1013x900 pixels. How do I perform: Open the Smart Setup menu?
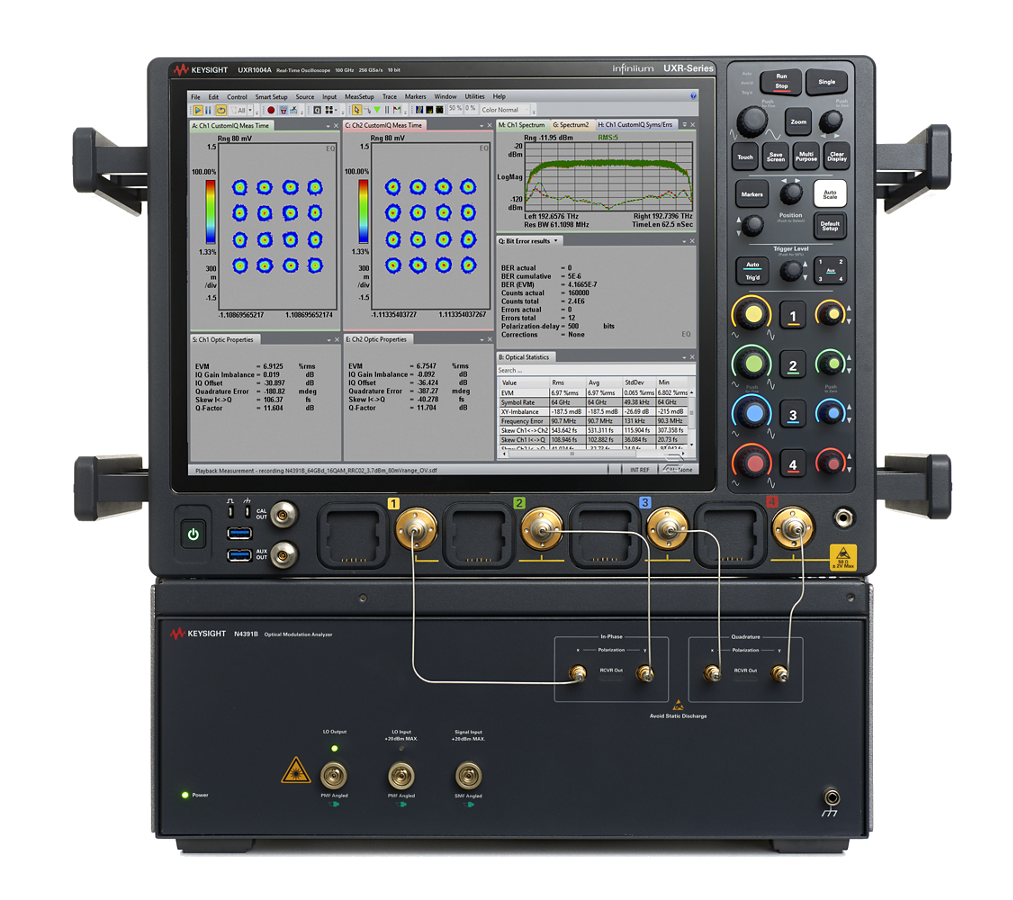pyautogui.click(x=271, y=97)
